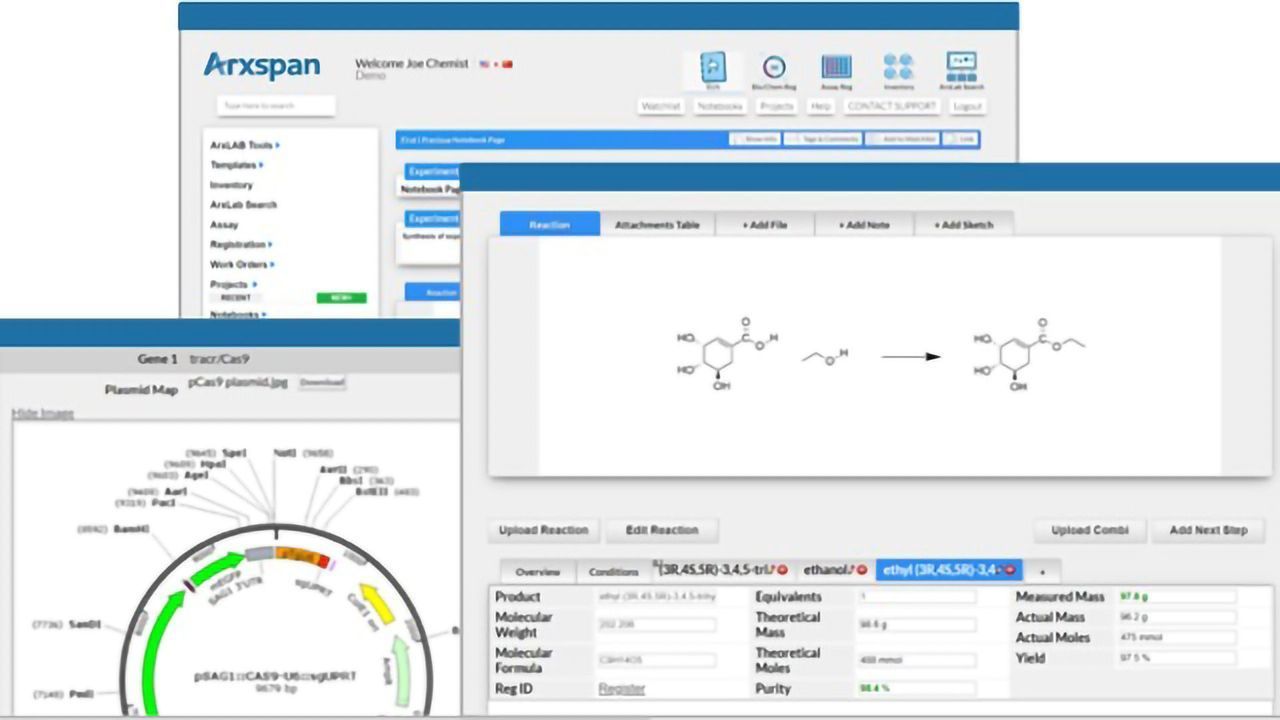This screenshot has height=720, width=1280.
Task: Open the Inventory icon in header
Action: (898, 71)
